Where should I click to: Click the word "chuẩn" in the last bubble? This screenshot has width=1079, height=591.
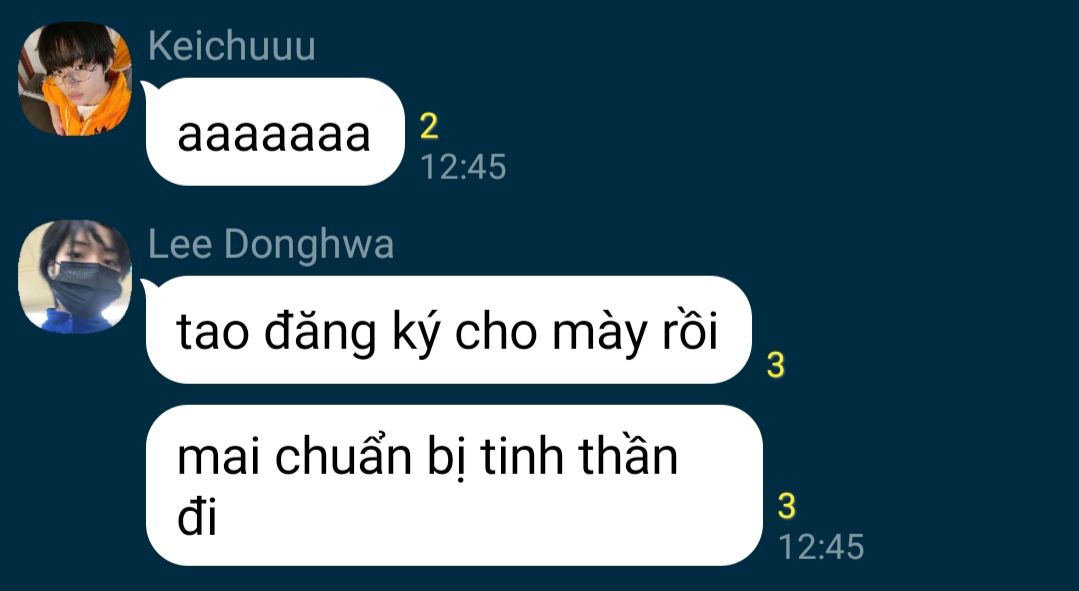(343, 455)
